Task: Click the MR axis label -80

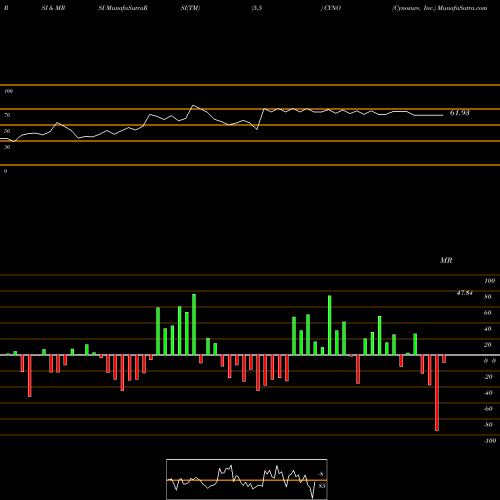Action: (x=488, y=425)
